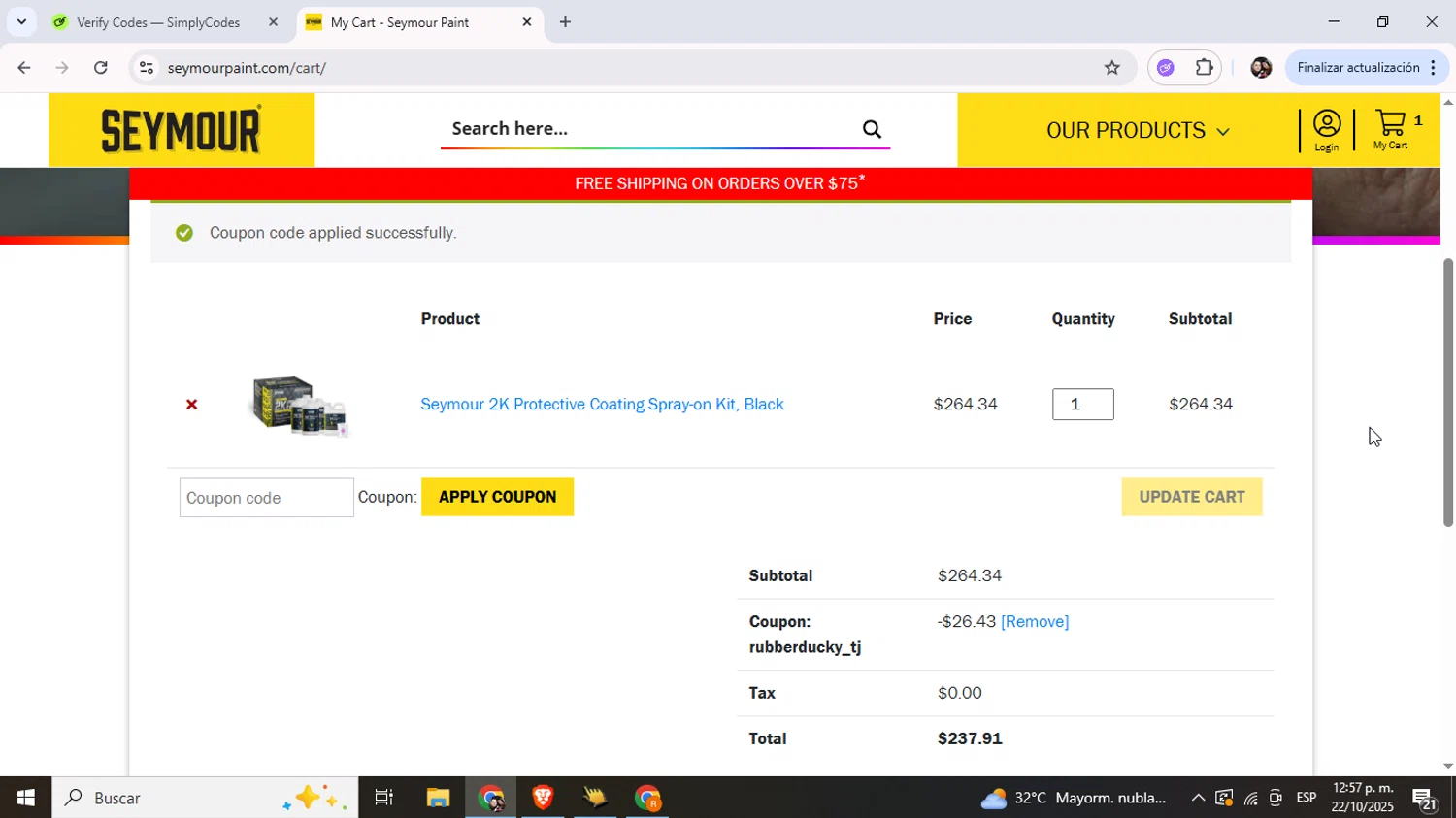Open the notifications center icon
Viewport: 1456px width, 818px height.
(1425, 798)
